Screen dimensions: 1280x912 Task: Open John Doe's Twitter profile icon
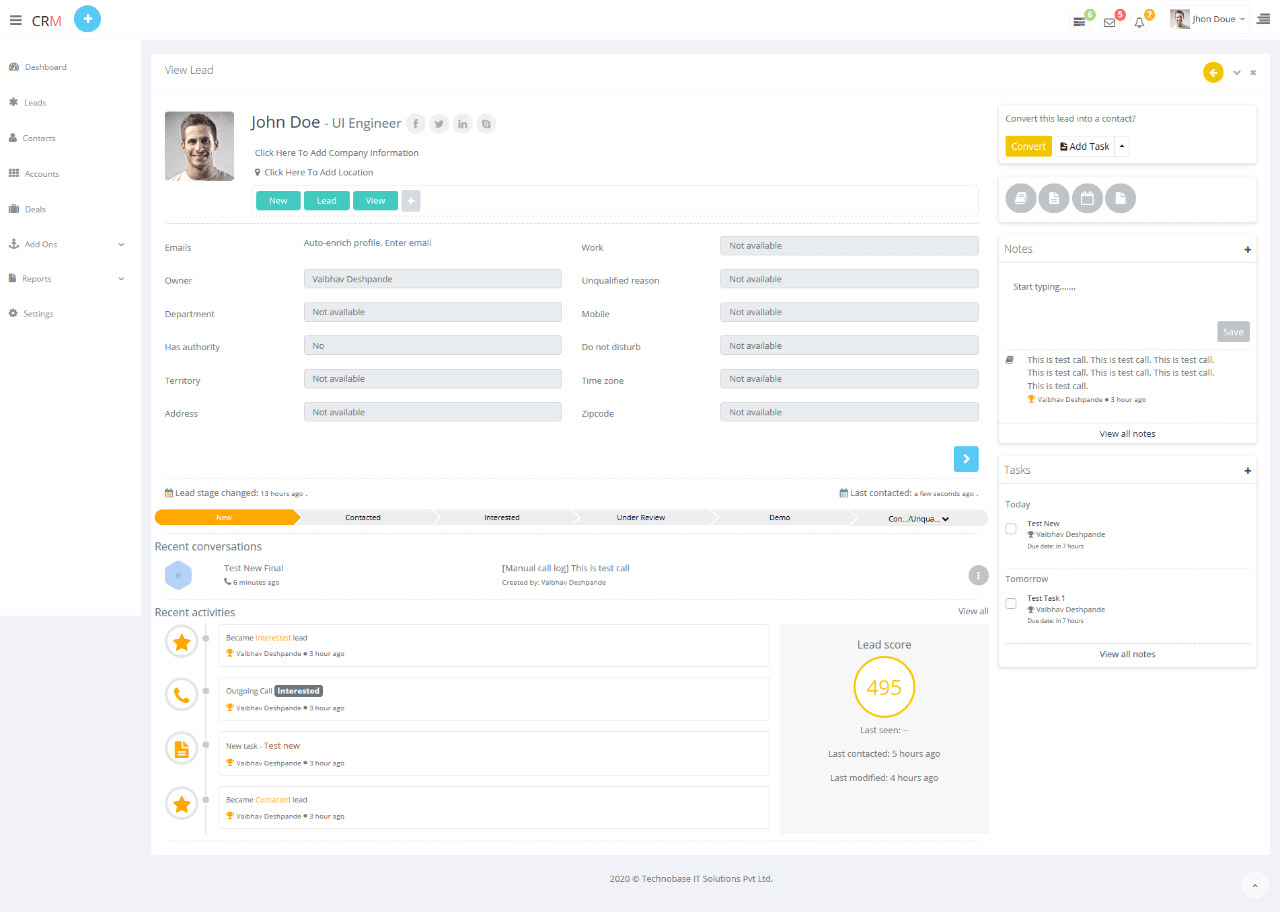(439, 124)
